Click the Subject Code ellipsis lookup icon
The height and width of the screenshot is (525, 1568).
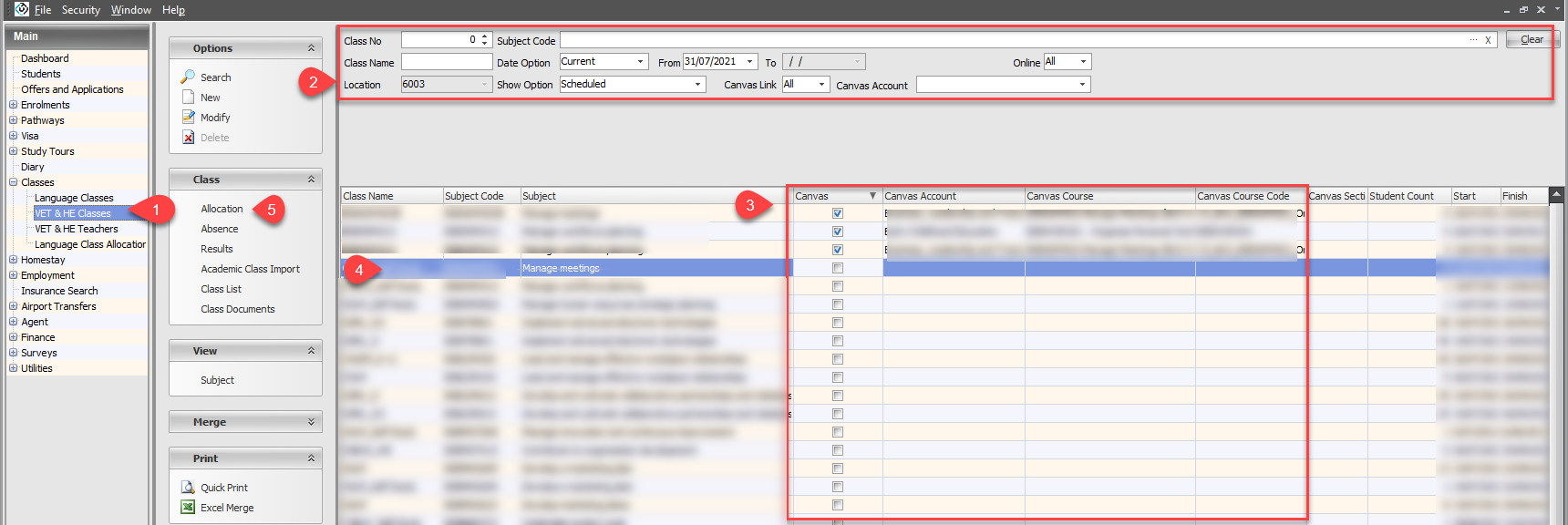(x=1473, y=40)
